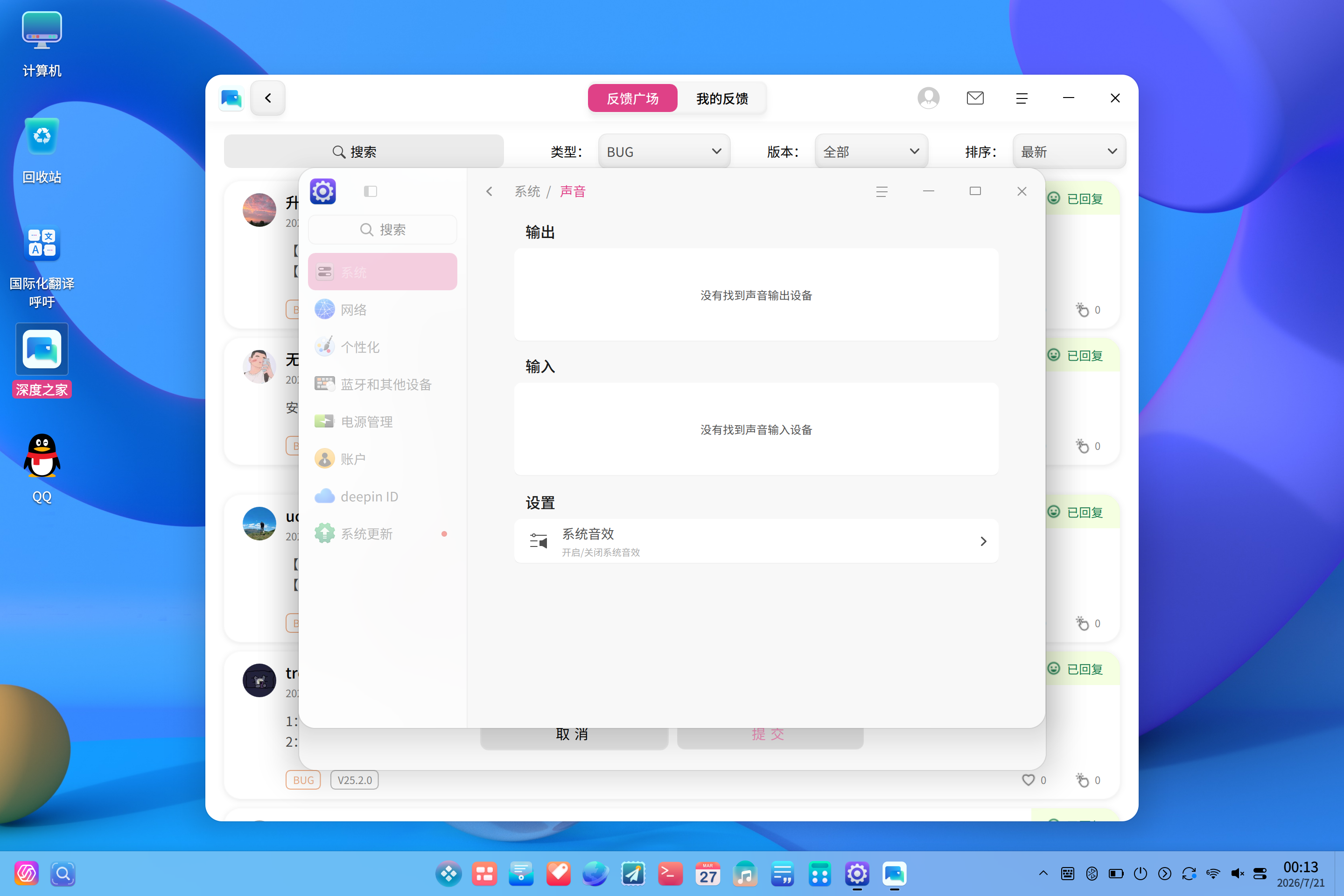This screenshot has height=896, width=1344.
Task: Select 账户 in settings sidebar
Action: (x=382, y=458)
